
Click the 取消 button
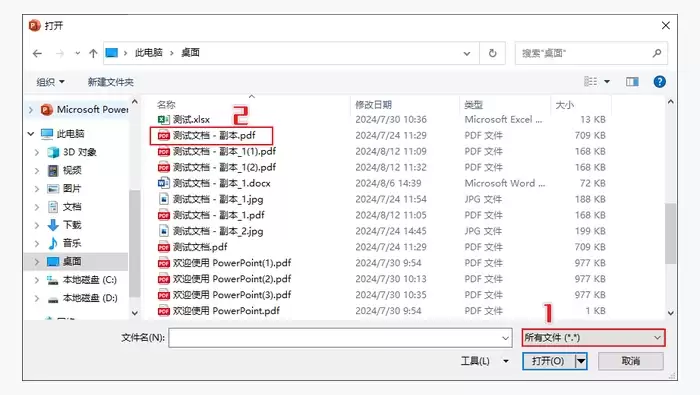pyautogui.click(x=630, y=361)
